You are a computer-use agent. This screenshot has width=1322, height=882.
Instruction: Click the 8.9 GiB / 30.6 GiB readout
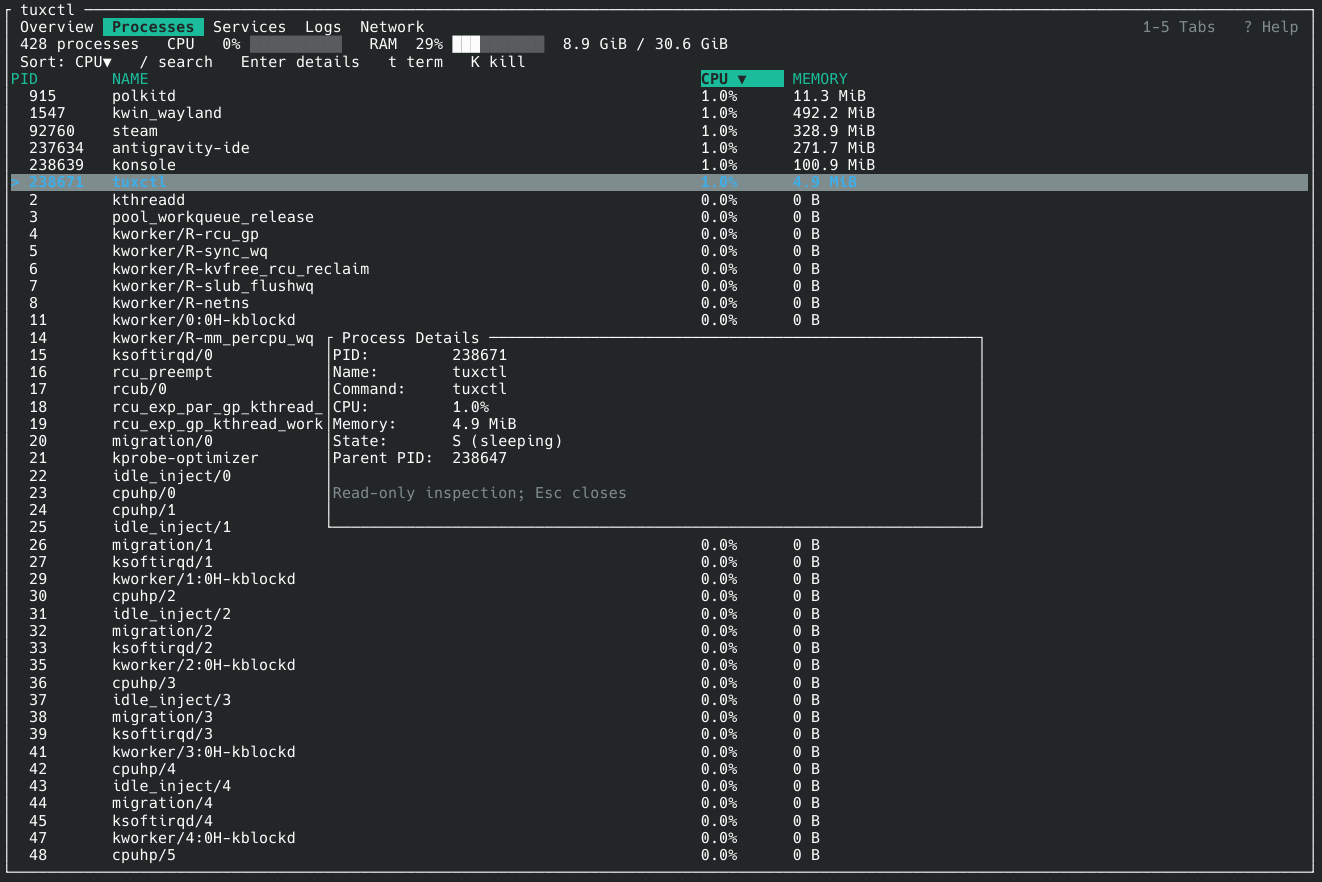click(645, 44)
